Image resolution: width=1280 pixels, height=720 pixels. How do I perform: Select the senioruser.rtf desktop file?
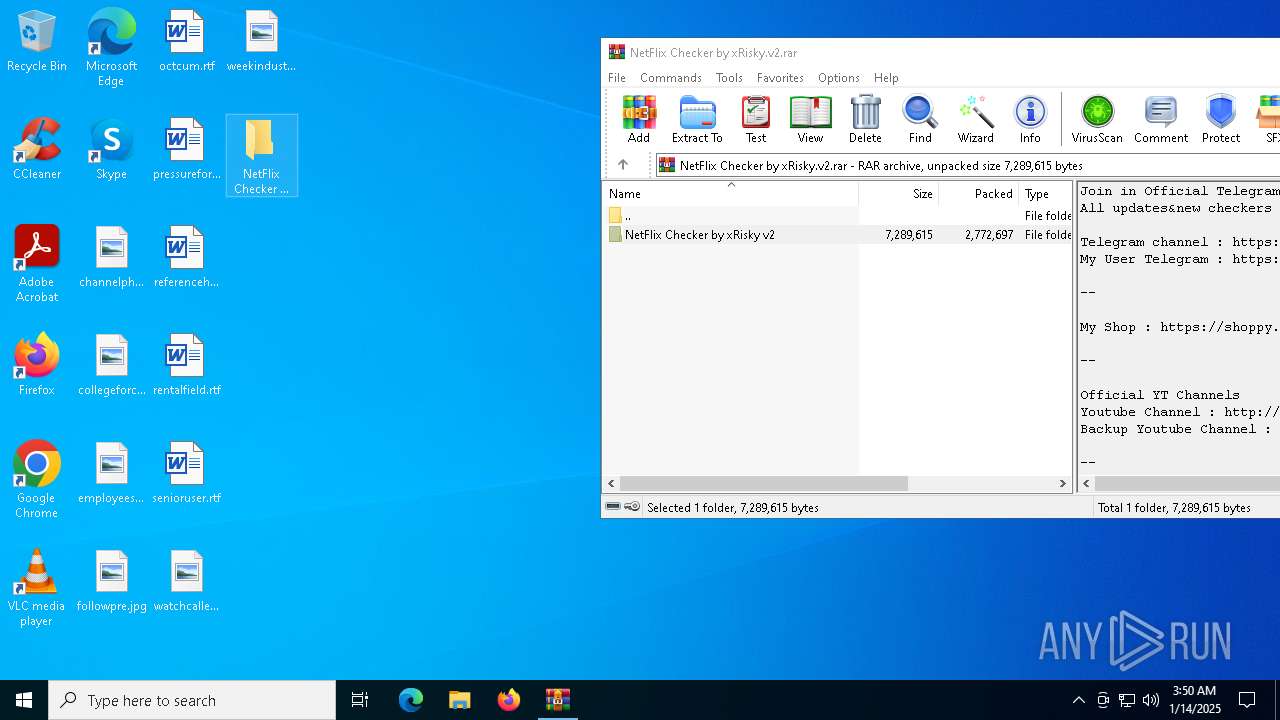tap(186, 474)
